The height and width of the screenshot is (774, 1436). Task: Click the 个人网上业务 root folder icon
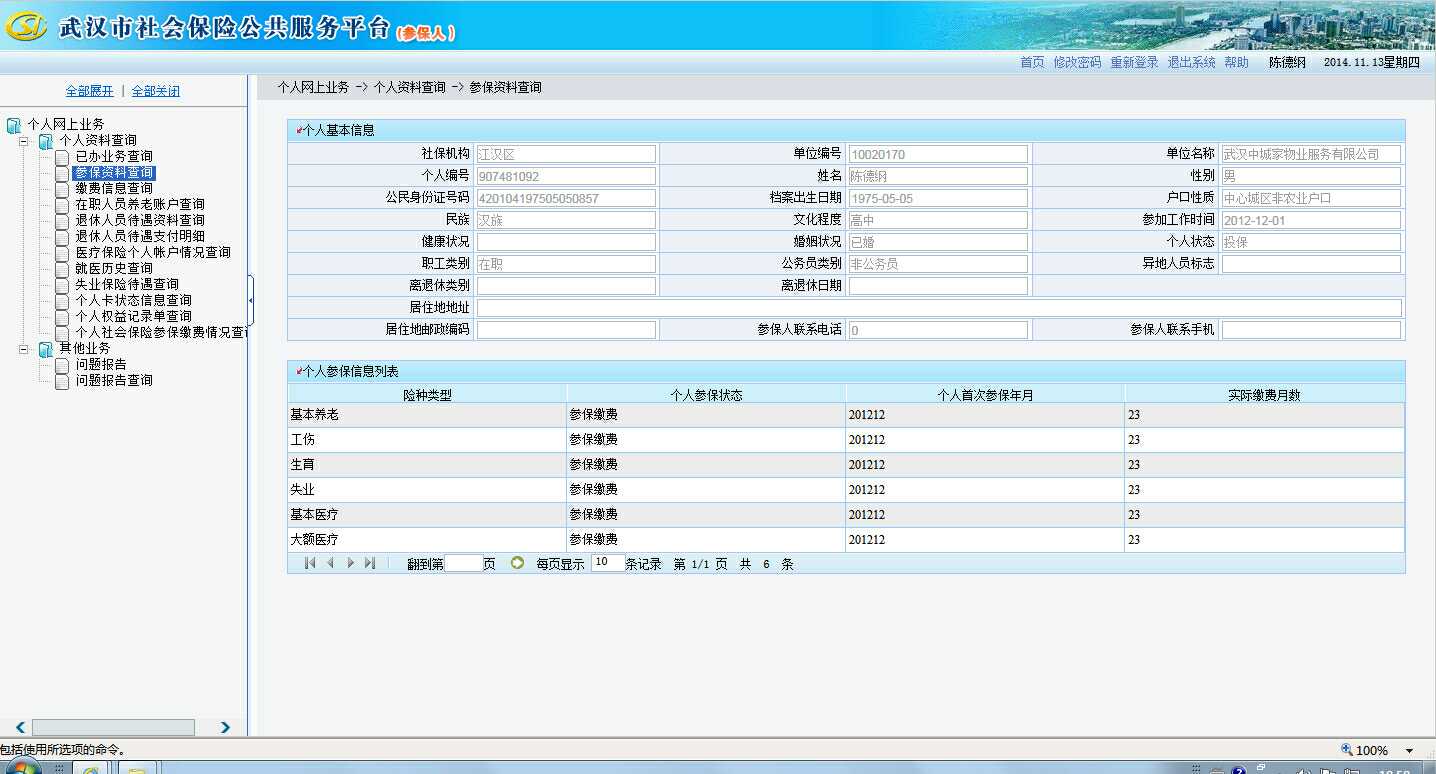(x=13, y=125)
